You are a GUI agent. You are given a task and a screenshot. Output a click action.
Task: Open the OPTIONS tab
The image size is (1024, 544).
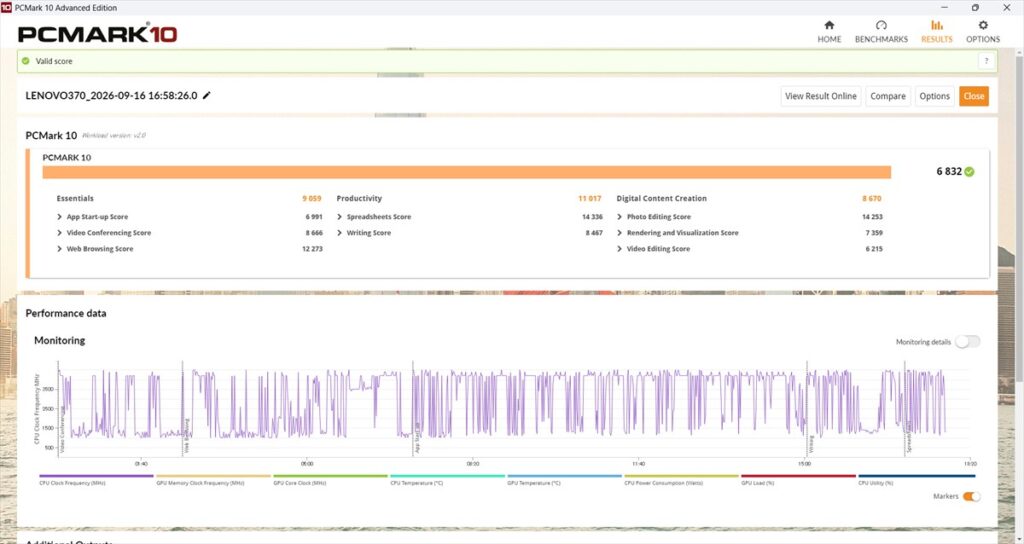983,31
